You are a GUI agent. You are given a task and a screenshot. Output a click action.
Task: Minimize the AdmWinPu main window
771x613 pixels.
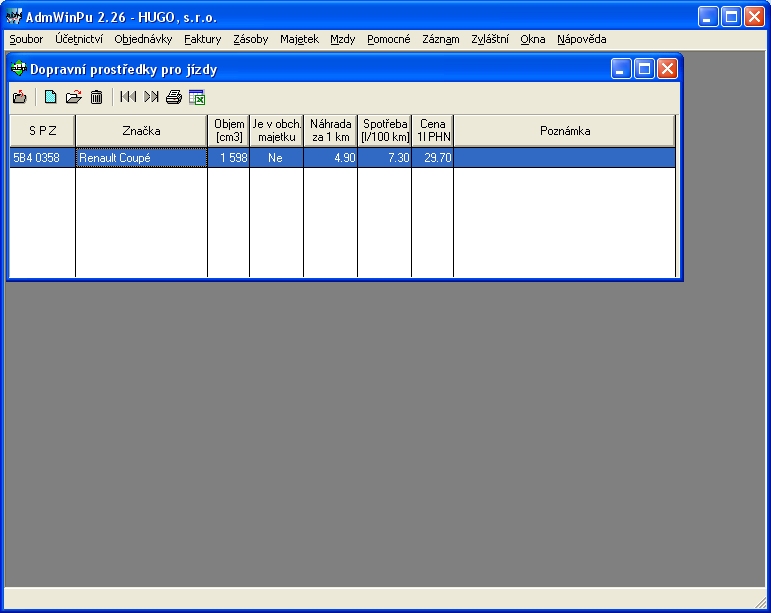(708, 17)
